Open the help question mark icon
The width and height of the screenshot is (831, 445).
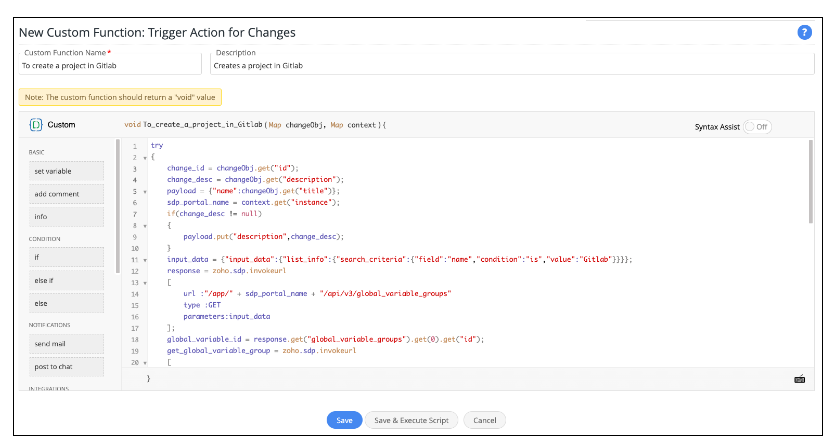(804, 33)
